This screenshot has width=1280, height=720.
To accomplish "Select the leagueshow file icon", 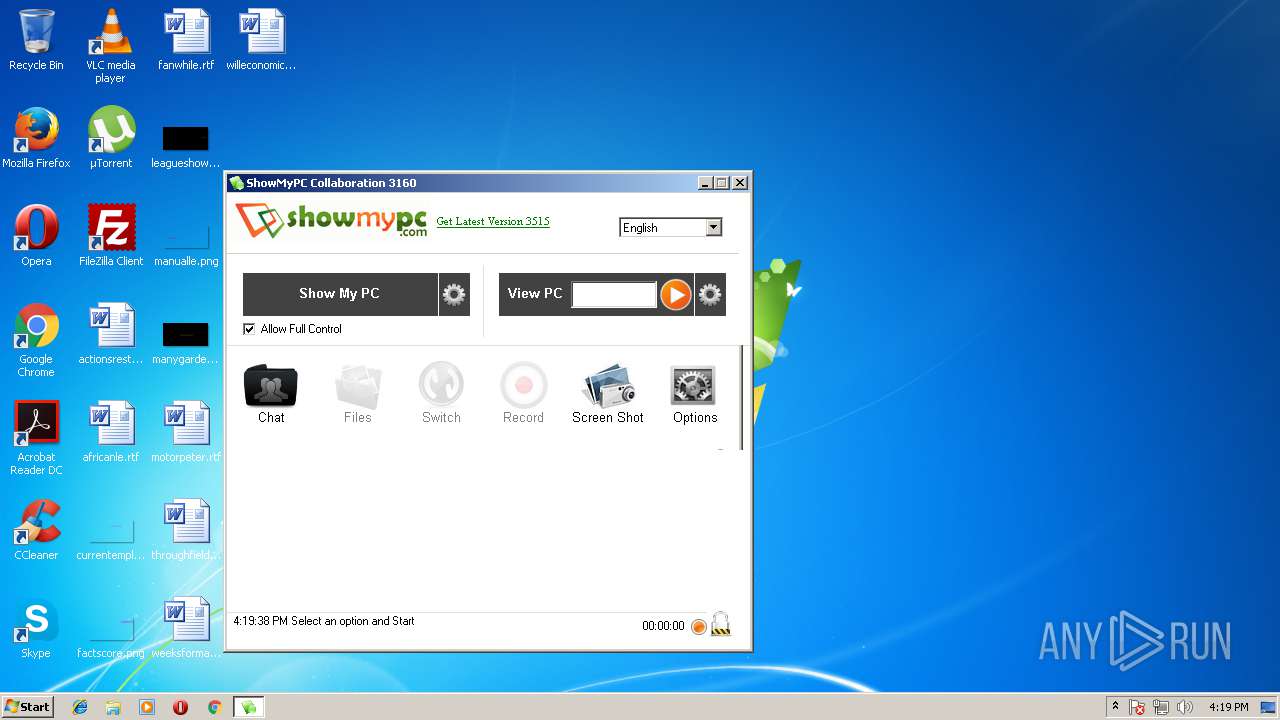I will coord(186,146).
